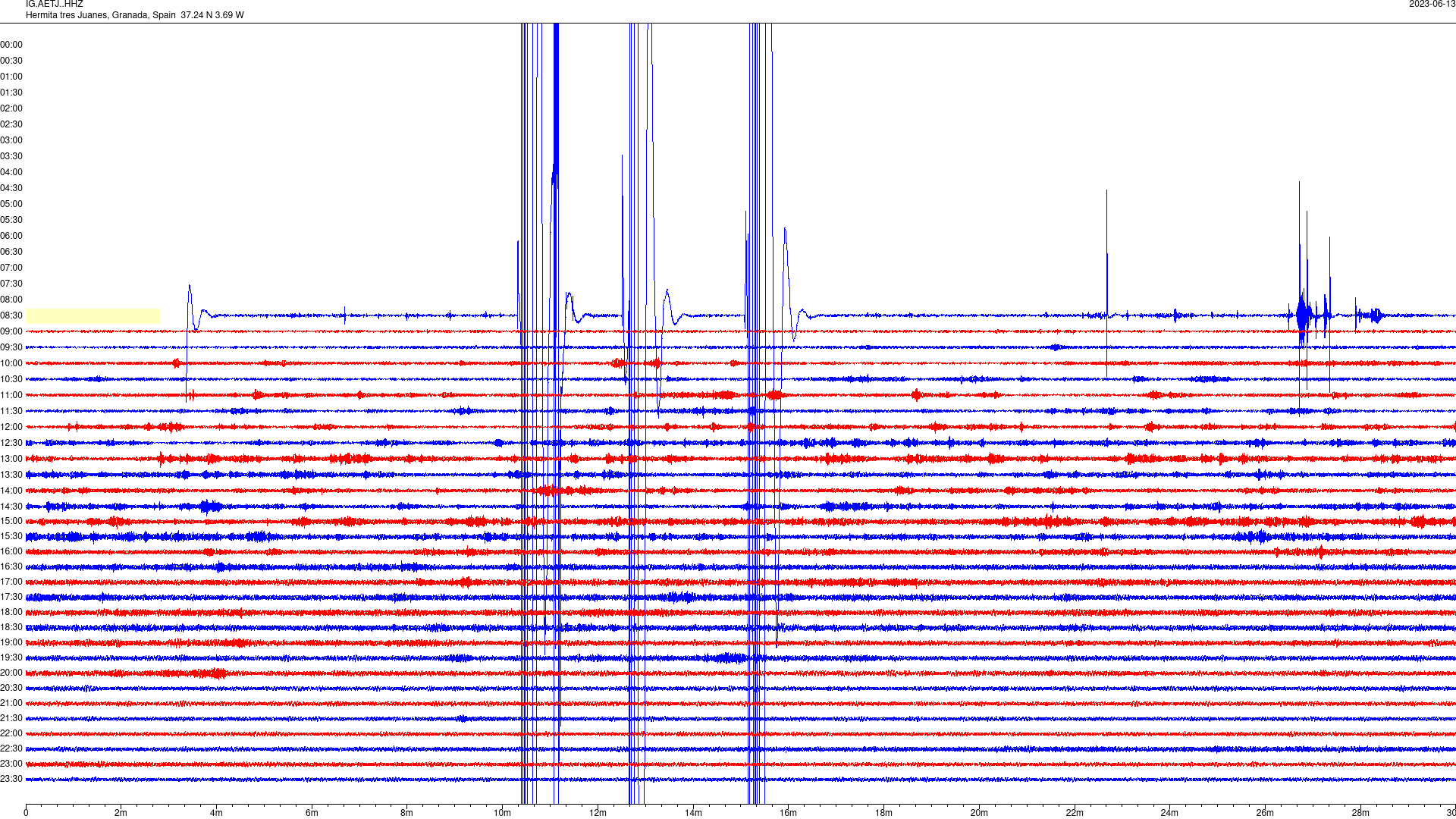This screenshot has width=1456, height=819.
Task: Click the 22m tick label on minute axis
Action: (1075, 813)
